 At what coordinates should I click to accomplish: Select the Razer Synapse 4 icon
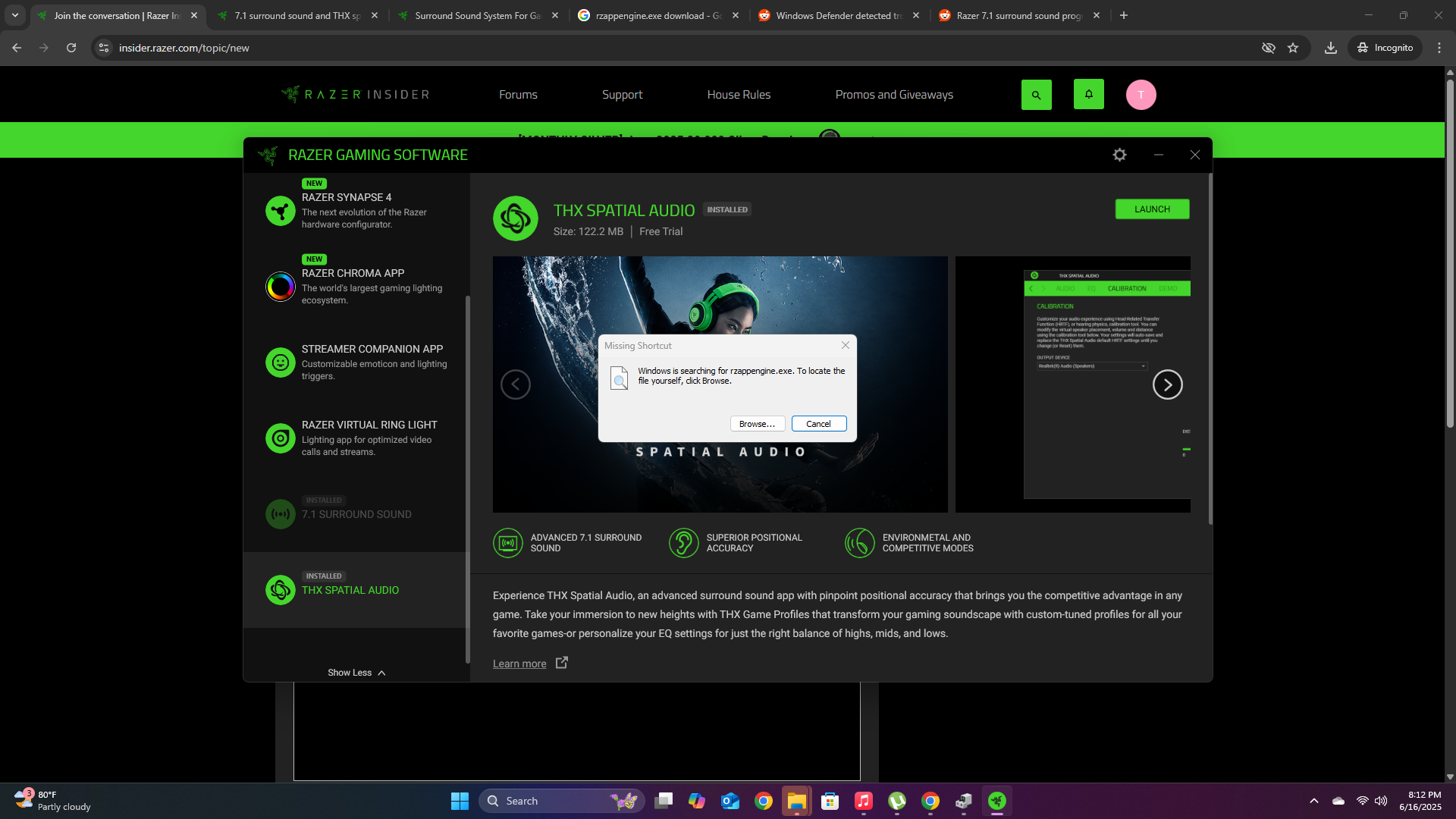281,211
